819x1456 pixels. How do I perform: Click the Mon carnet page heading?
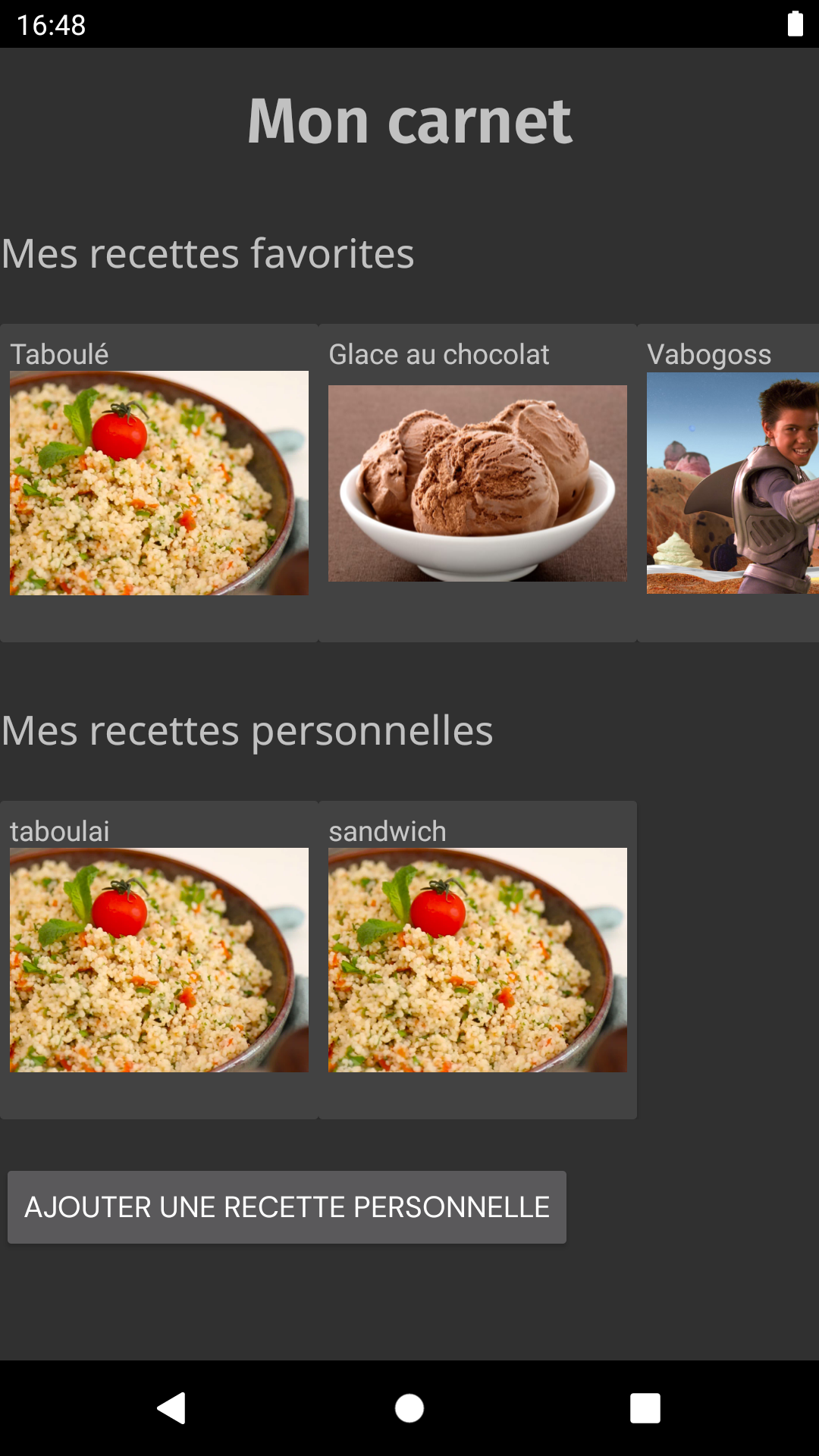coord(409,121)
